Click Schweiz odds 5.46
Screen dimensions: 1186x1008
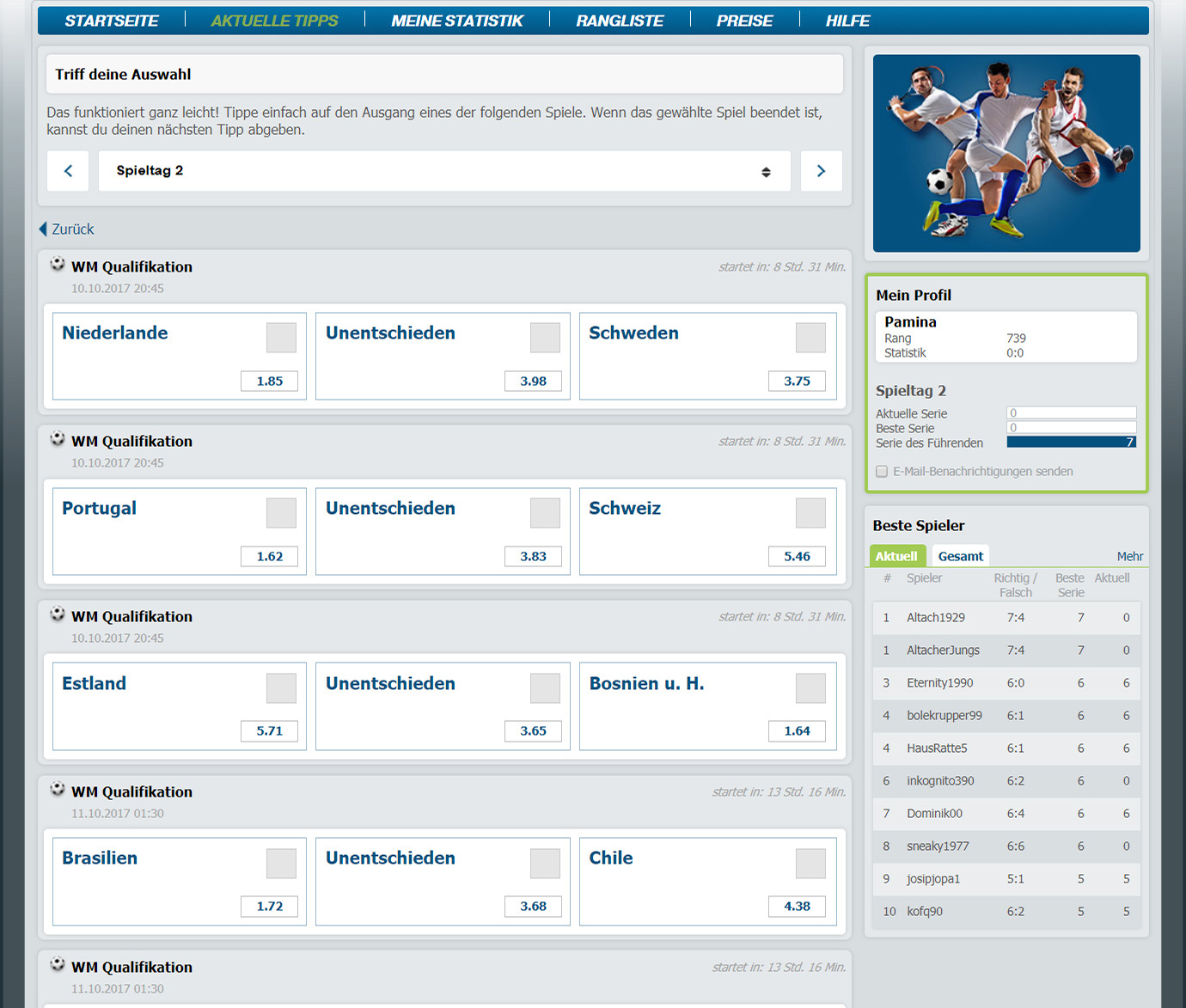coord(797,557)
